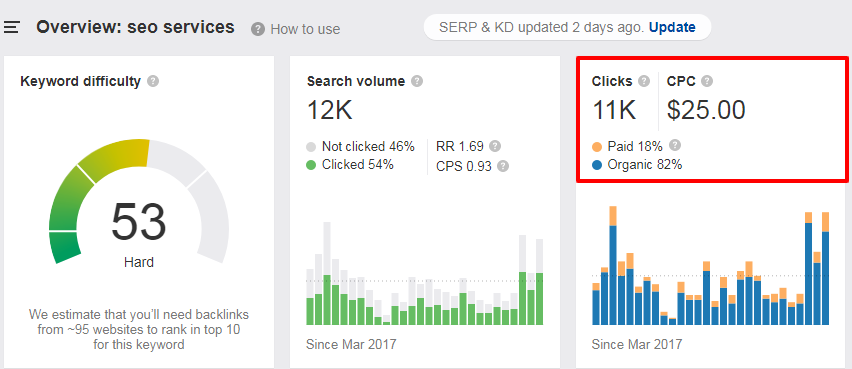Click help icon beside Paid 18%
This screenshot has width=852, height=369.
click(674, 145)
